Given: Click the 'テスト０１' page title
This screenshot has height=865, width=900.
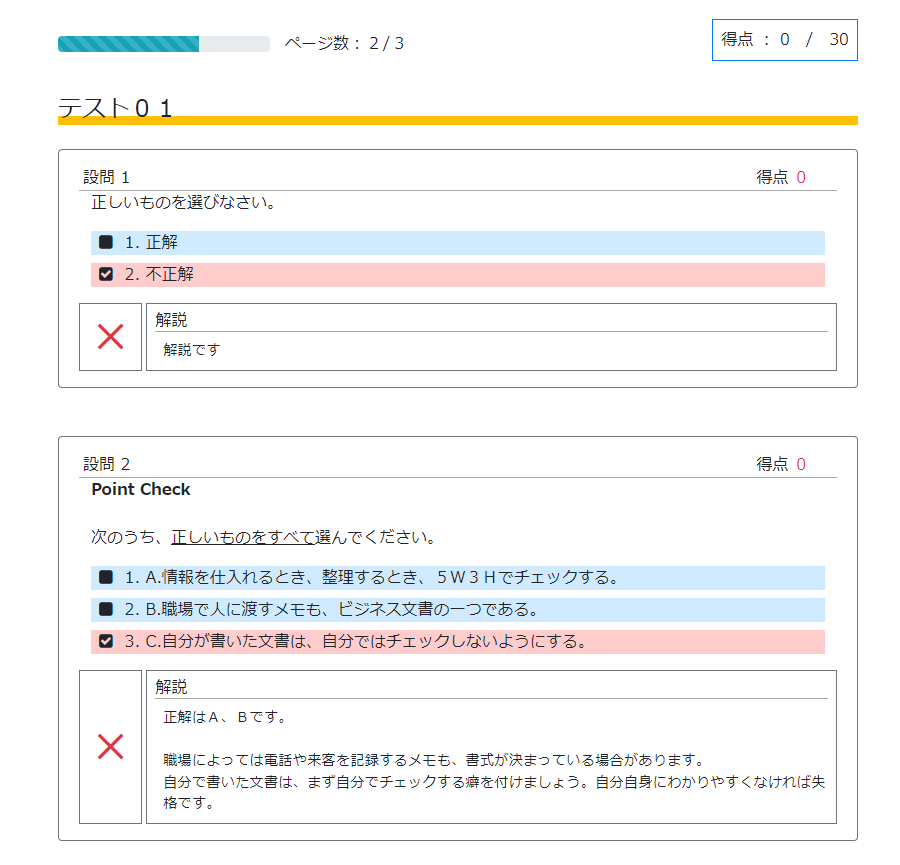Looking at the screenshot, I should click(115, 108).
